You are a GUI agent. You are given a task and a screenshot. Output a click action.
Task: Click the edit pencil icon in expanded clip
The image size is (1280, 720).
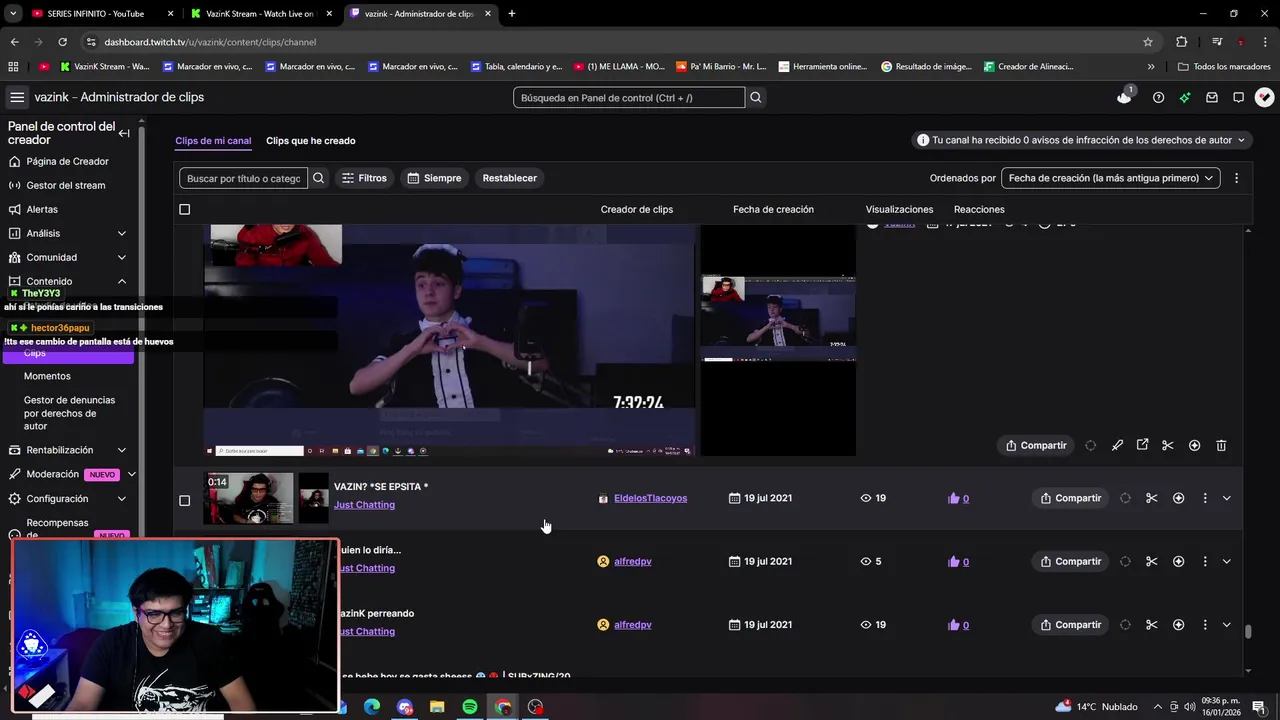pos(1117,445)
